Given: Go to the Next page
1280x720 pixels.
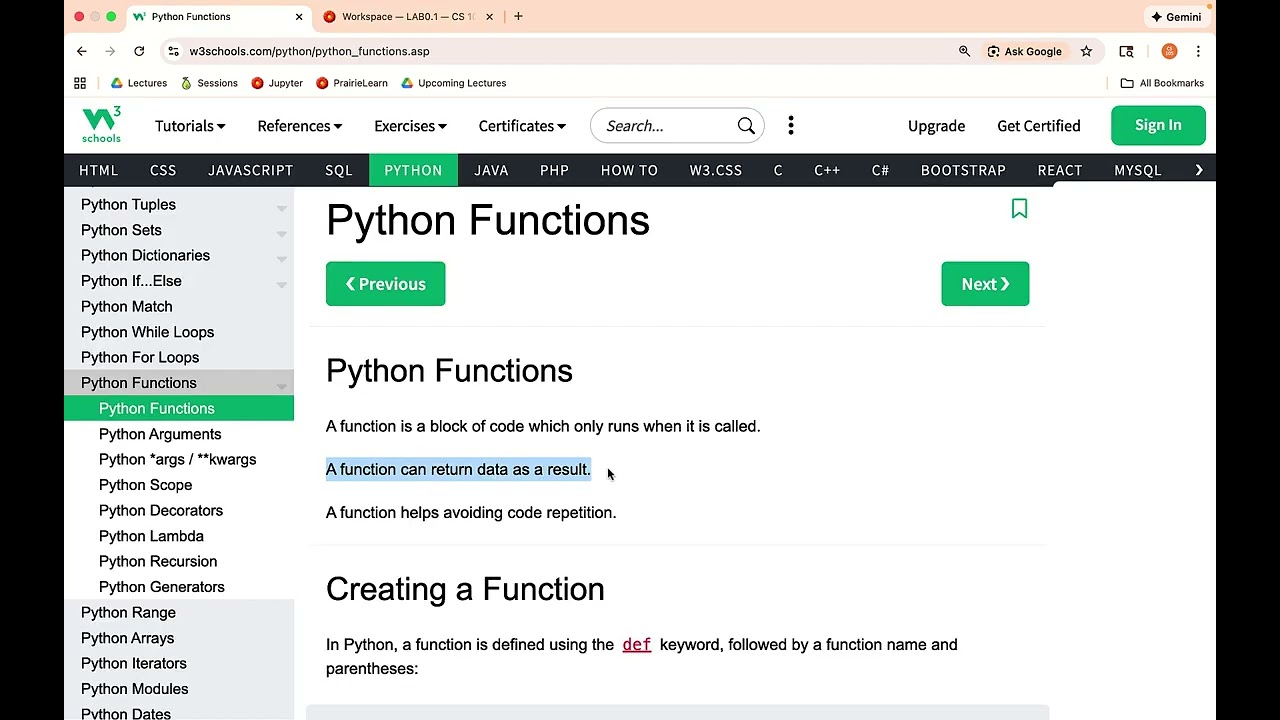Looking at the screenshot, I should (985, 284).
